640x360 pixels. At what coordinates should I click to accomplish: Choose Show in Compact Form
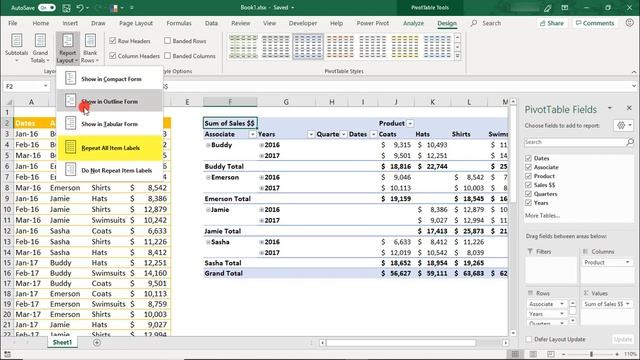(x=109, y=79)
